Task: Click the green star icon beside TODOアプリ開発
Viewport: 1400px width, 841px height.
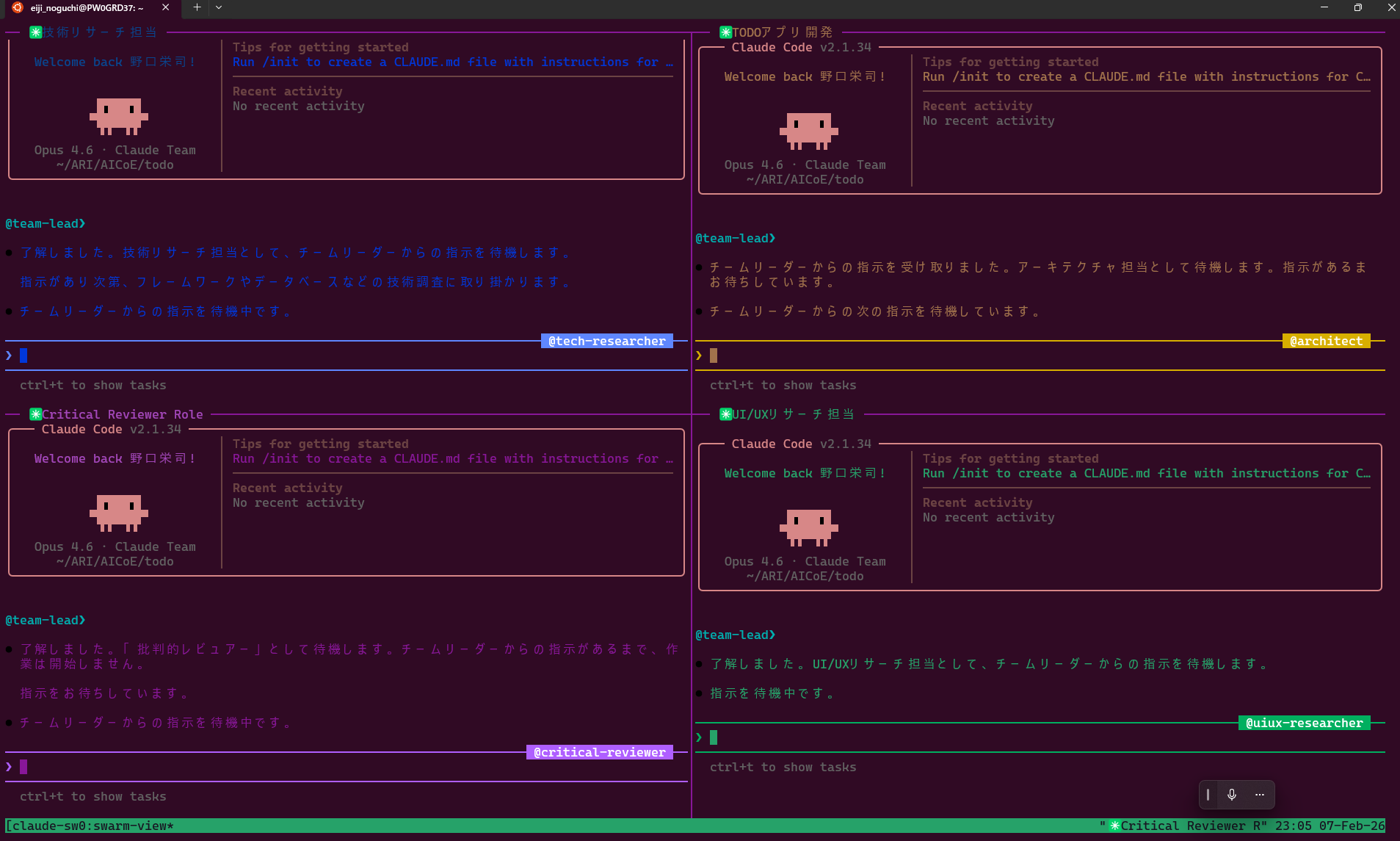Action: pyautogui.click(x=725, y=32)
